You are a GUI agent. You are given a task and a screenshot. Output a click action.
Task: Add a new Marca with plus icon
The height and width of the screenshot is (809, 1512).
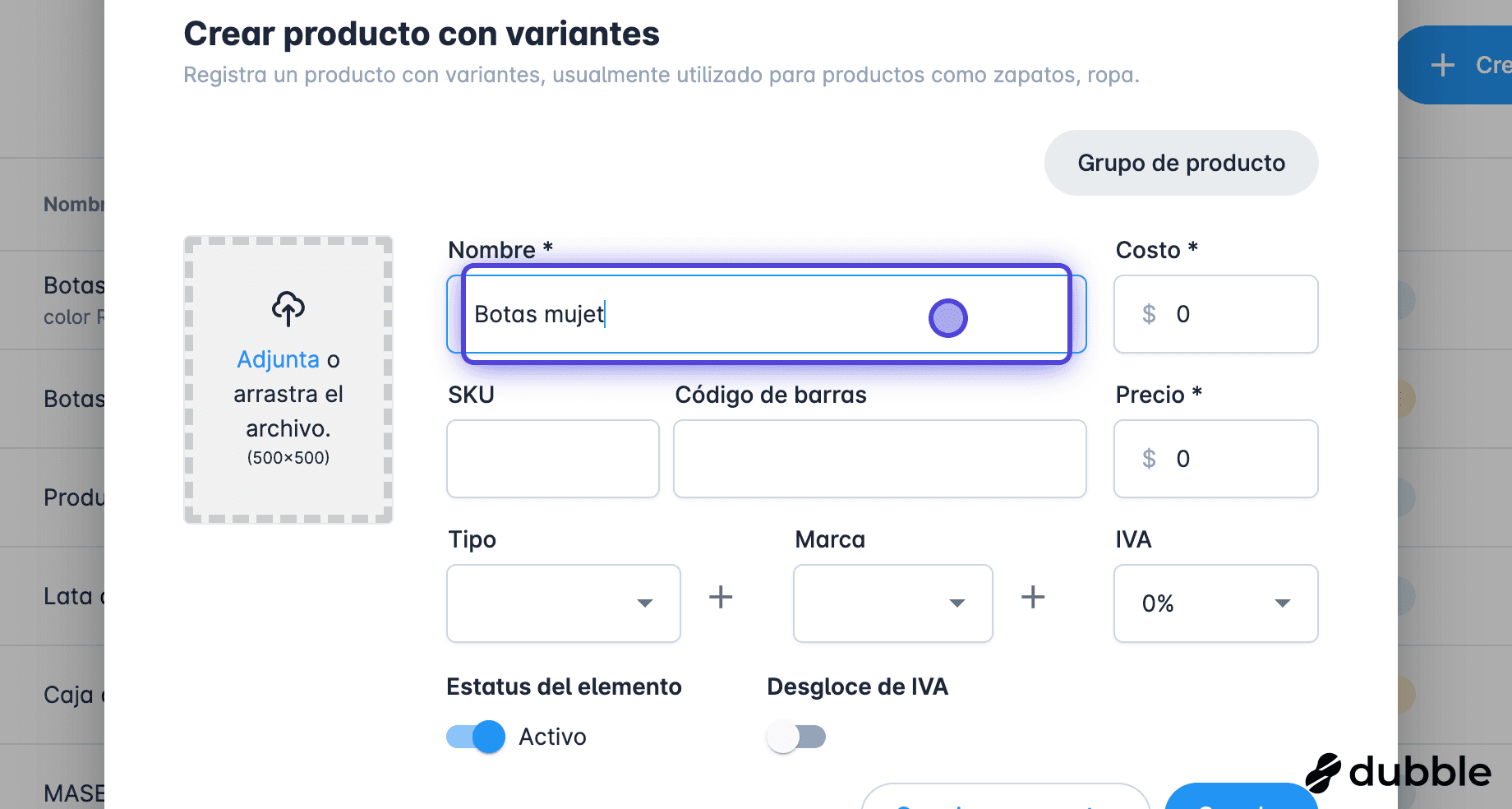point(1033,597)
